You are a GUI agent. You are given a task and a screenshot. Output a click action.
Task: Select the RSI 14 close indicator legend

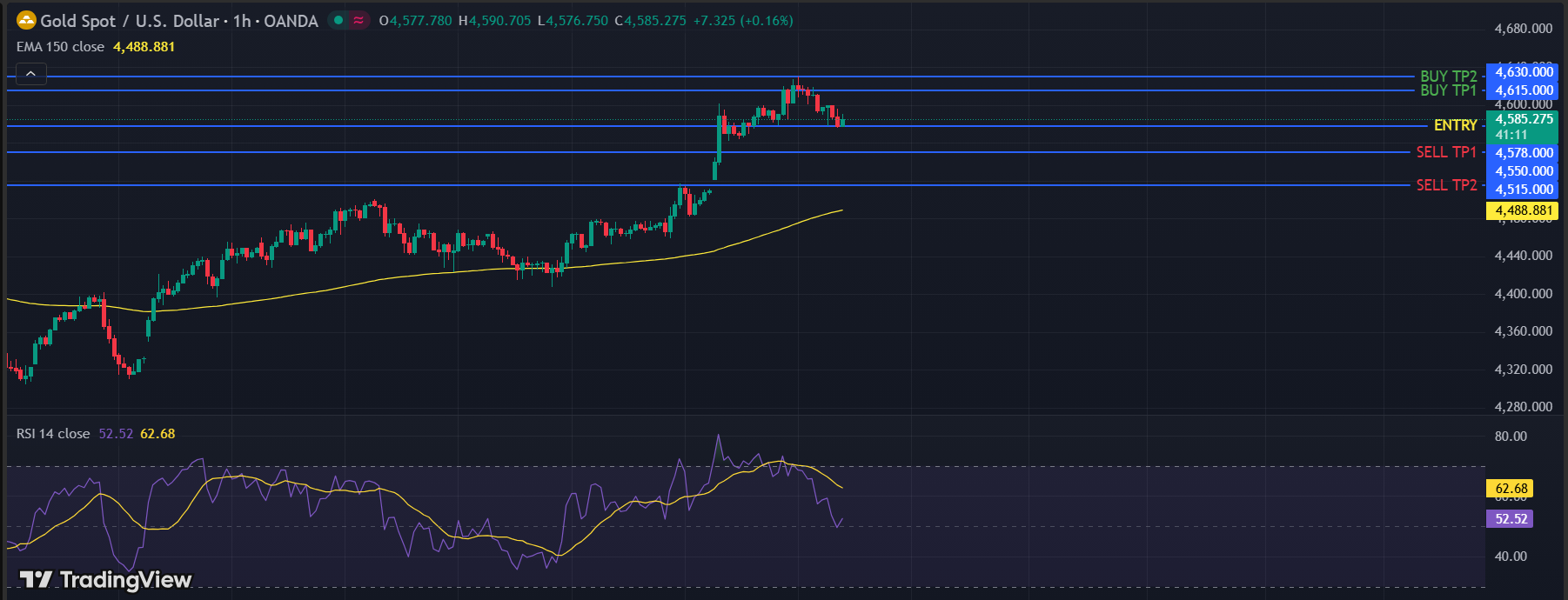pos(53,434)
